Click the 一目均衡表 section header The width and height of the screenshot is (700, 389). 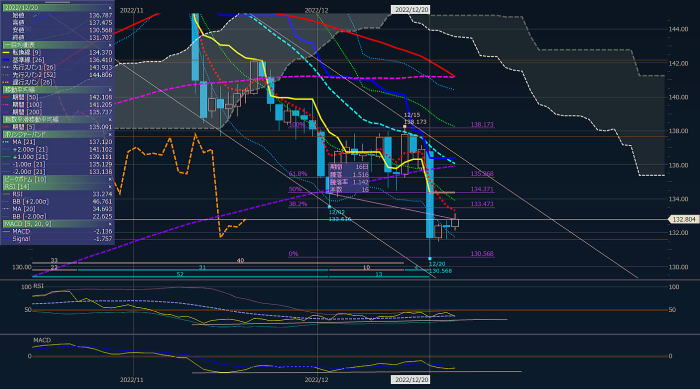pos(58,45)
